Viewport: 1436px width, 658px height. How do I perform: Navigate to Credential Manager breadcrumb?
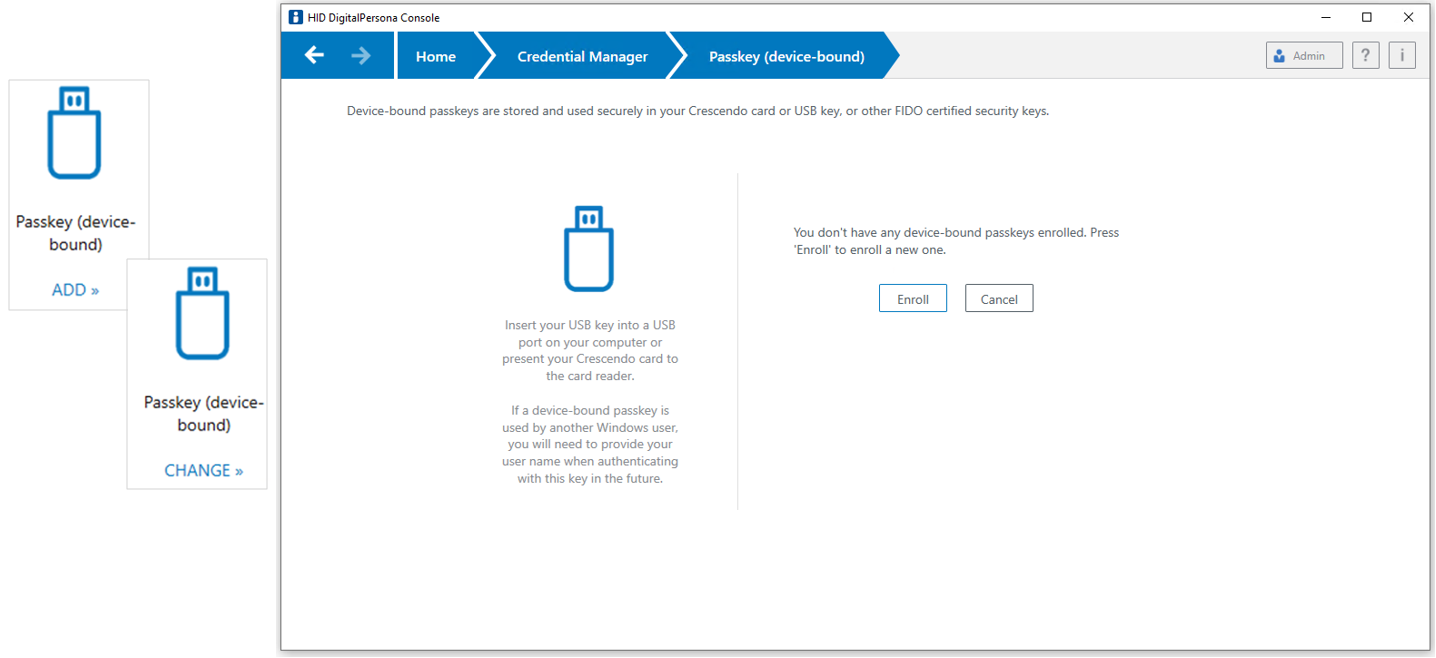click(582, 56)
